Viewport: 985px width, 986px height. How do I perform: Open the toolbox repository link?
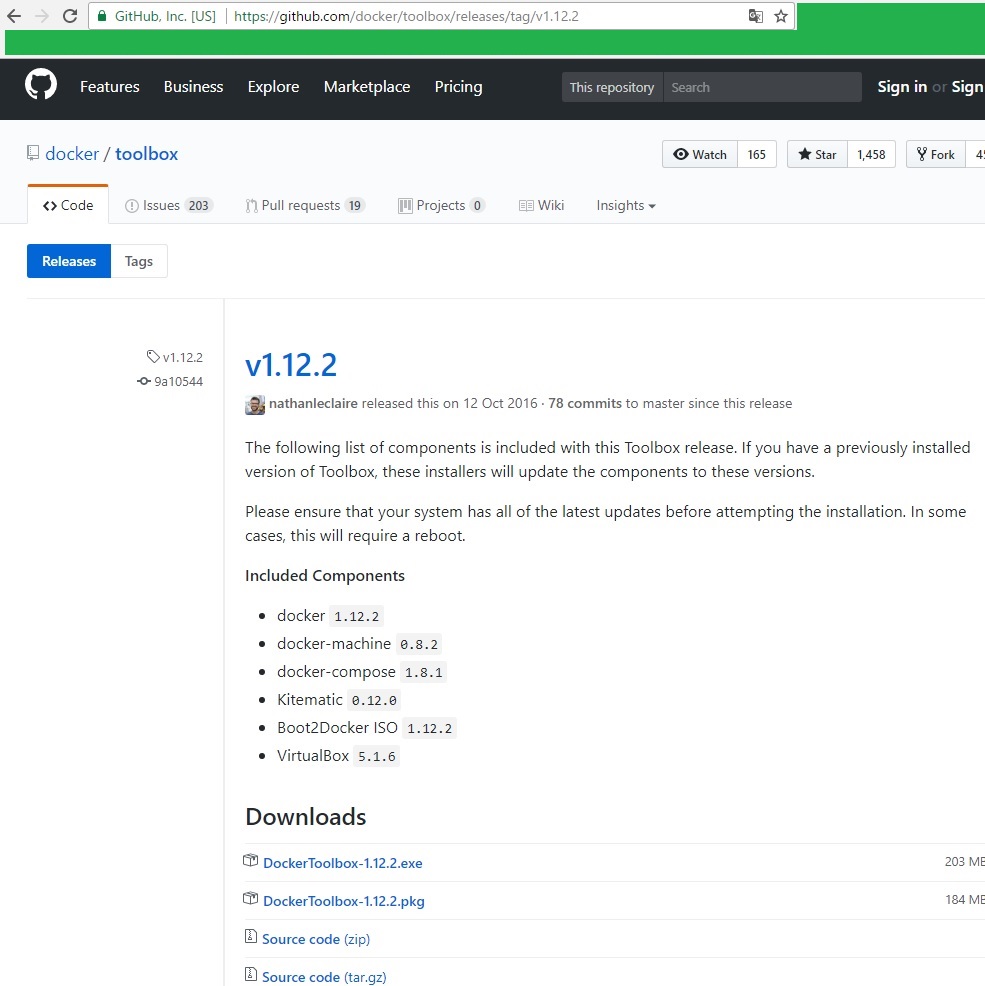pyautogui.click(x=147, y=154)
